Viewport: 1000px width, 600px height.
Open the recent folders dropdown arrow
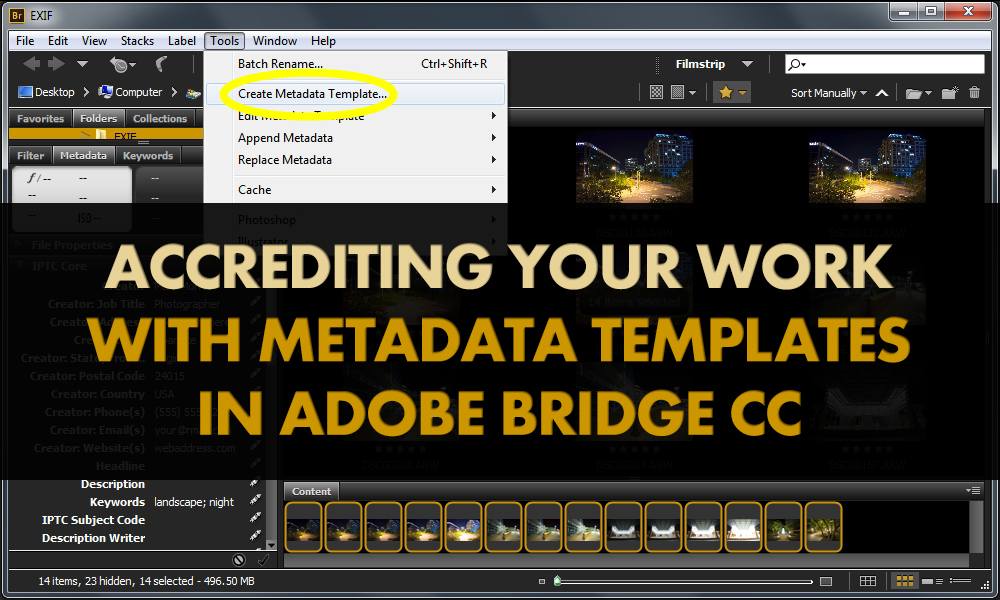(928, 93)
